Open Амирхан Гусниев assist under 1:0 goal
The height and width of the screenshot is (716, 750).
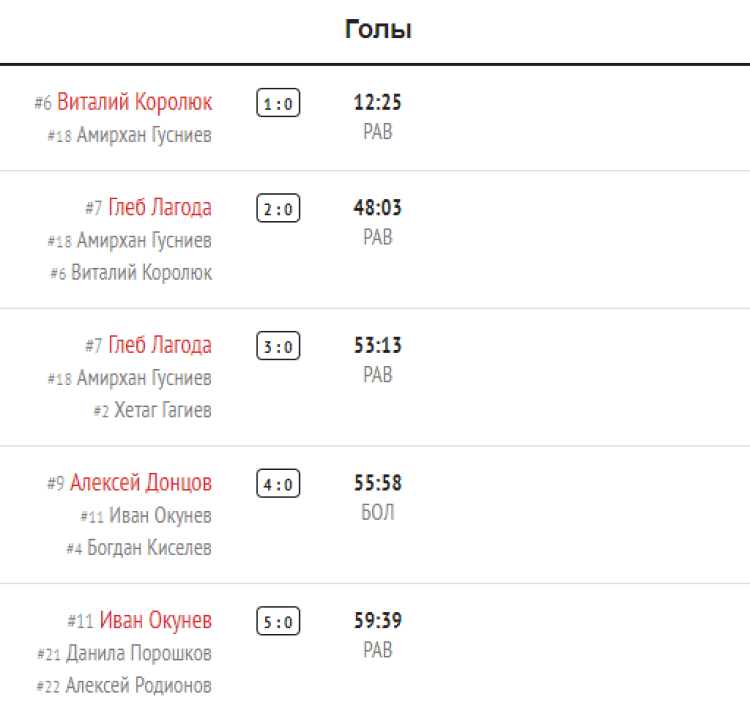click(x=144, y=135)
